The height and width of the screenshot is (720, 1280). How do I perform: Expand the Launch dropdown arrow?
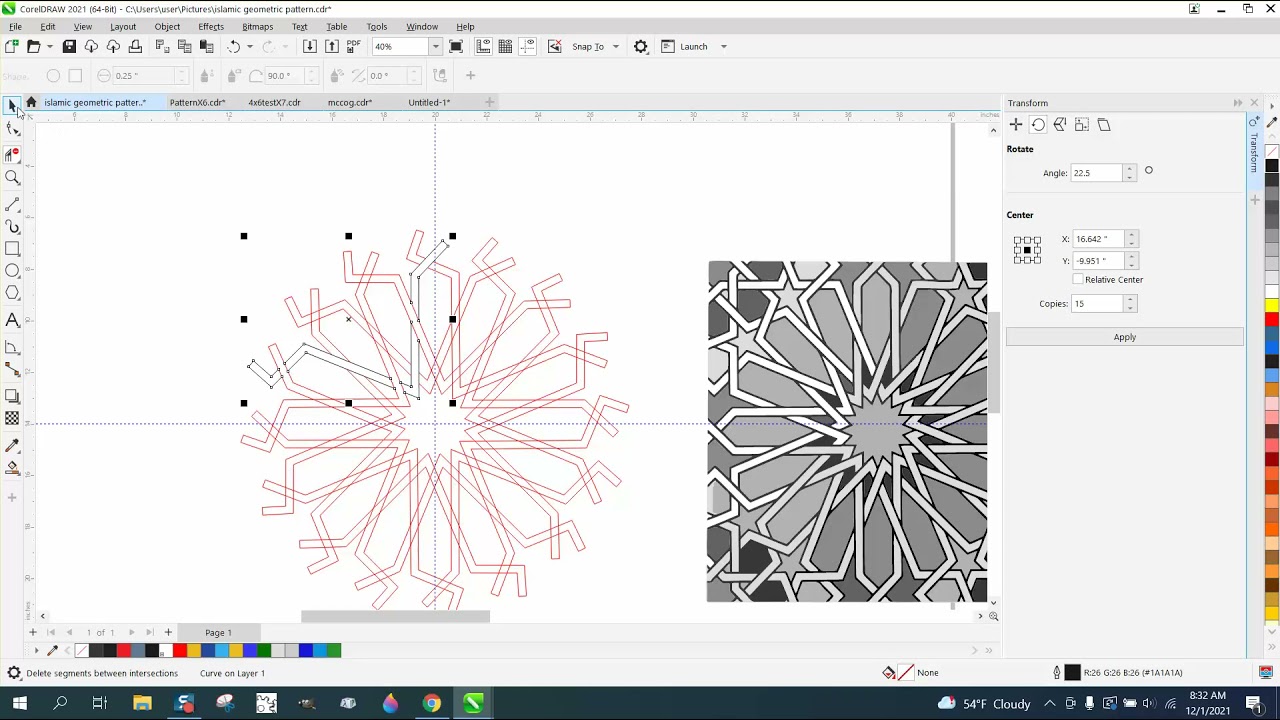723,47
